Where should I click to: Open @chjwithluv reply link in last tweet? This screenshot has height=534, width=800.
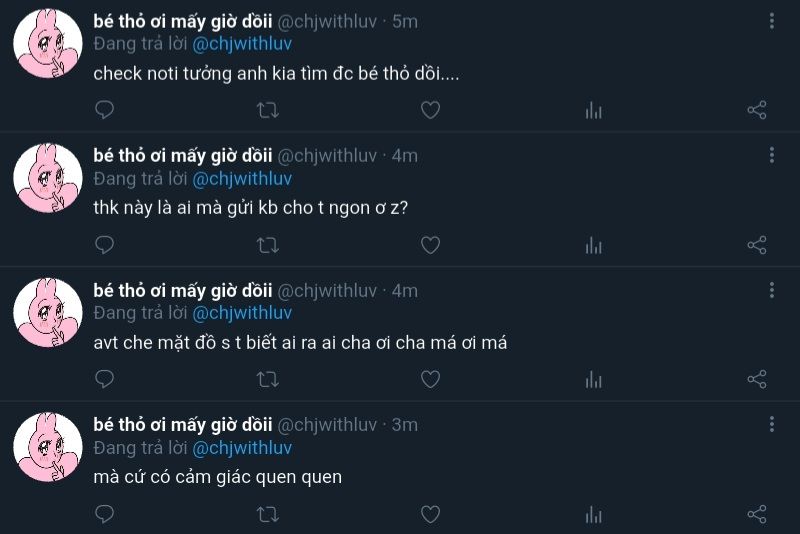242,448
